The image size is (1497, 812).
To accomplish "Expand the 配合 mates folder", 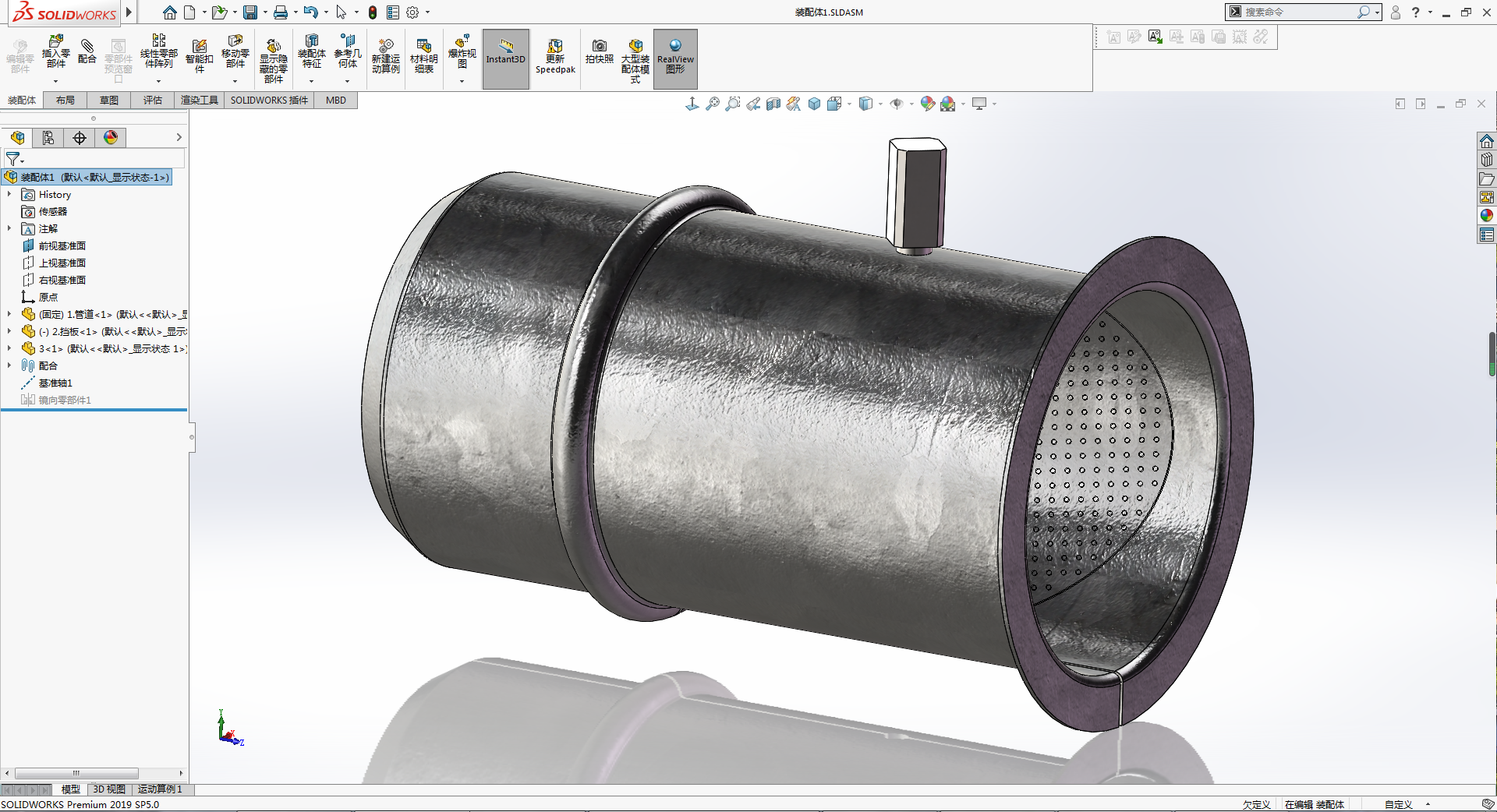I will 9,365.
